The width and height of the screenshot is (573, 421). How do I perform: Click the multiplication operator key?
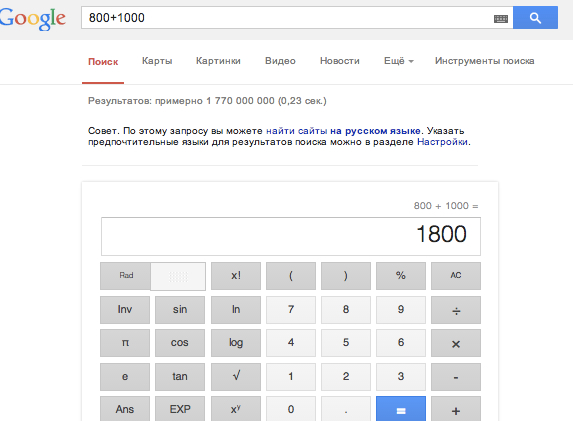click(x=456, y=343)
